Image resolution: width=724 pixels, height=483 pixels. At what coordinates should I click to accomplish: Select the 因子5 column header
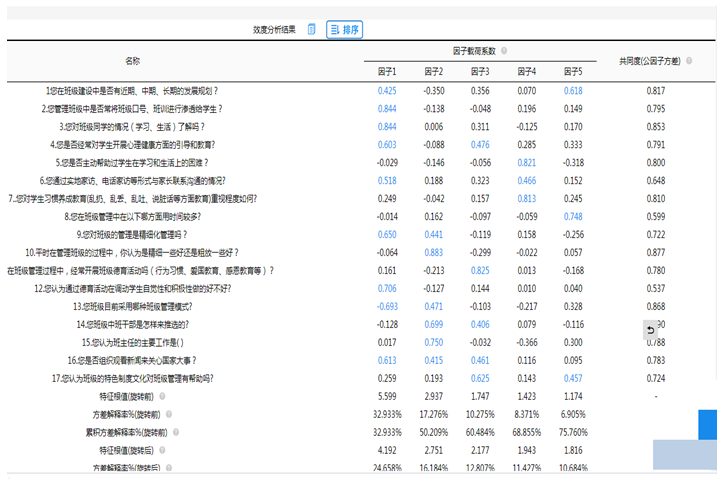573,72
